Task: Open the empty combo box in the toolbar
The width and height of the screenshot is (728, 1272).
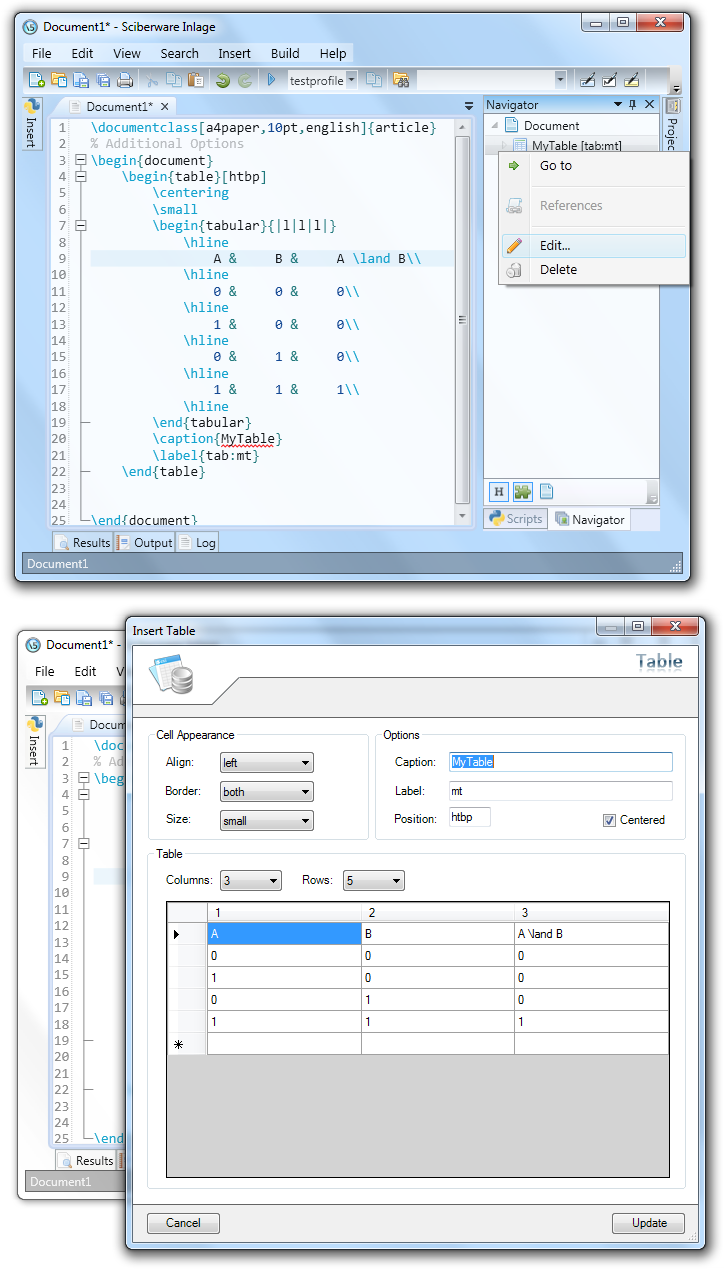Action: [x=560, y=81]
